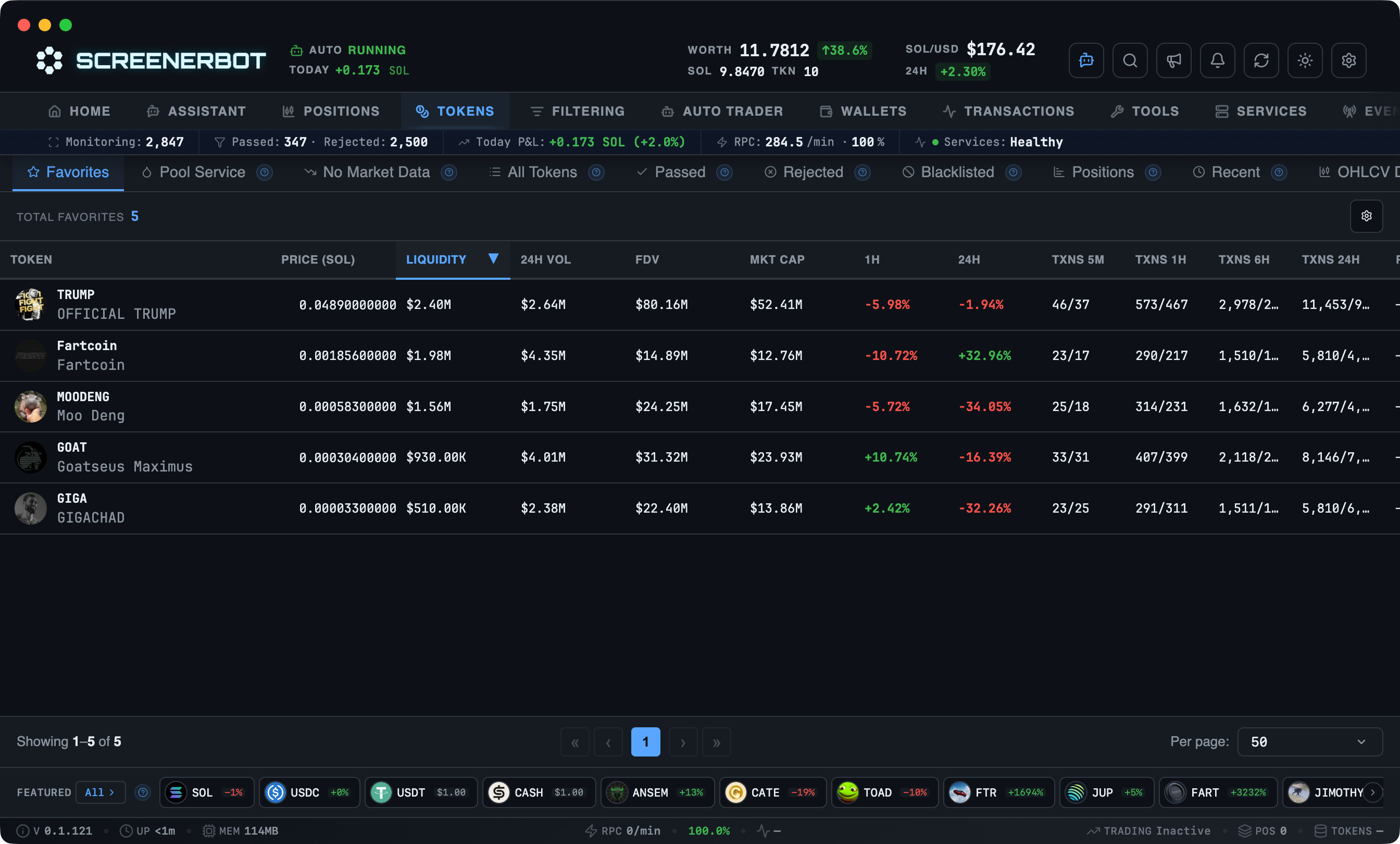Open the Positions main tab
Screen dimensions: 1400x844
331,111
